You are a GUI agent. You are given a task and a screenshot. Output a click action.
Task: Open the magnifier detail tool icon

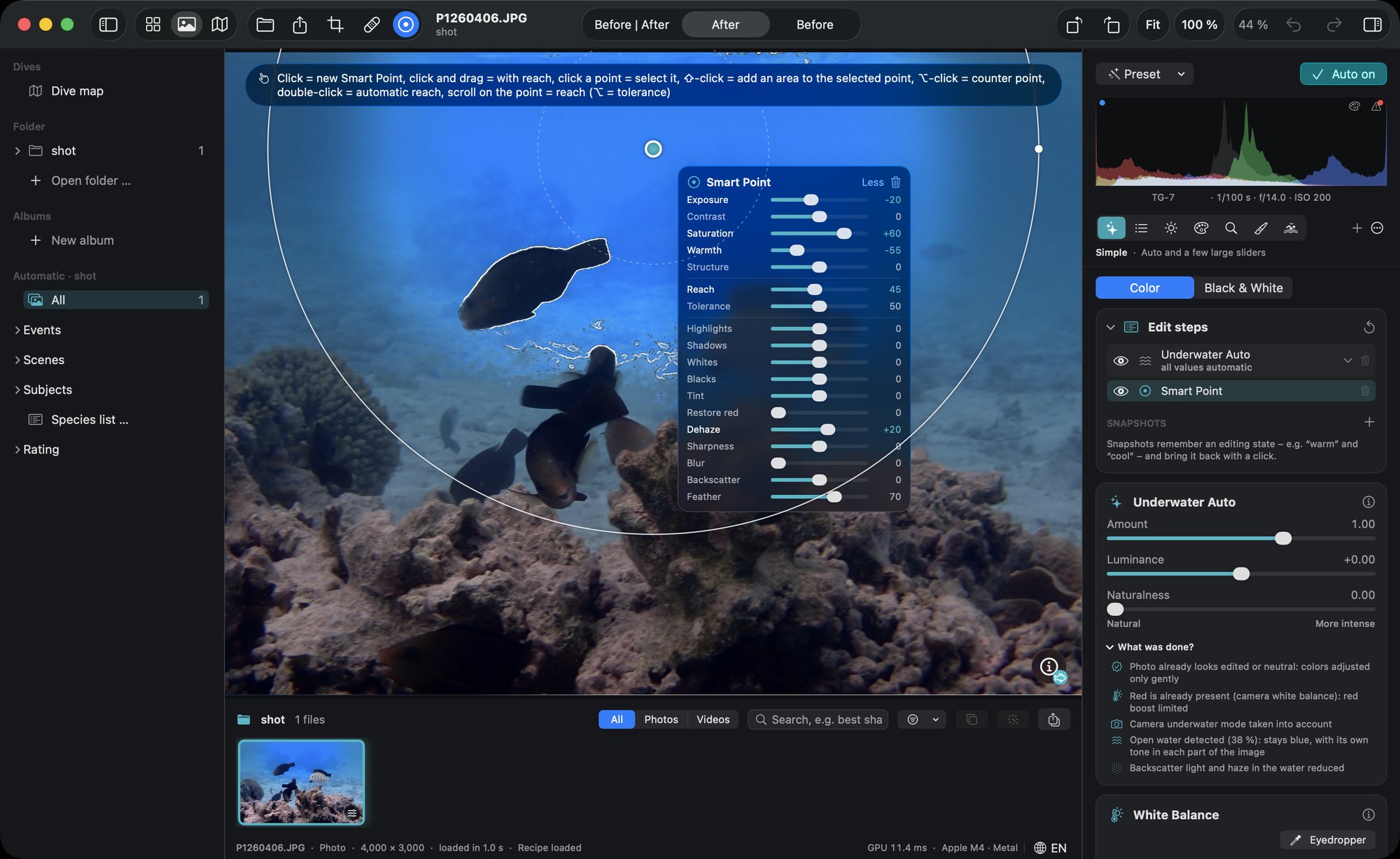click(x=1231, y=228)
